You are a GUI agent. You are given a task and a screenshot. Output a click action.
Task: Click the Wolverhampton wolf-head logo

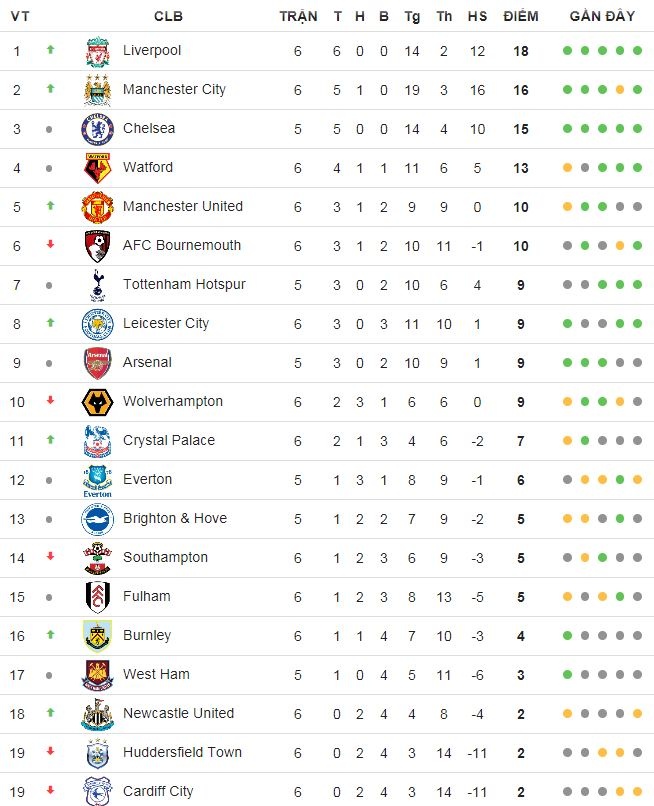tap(96, 401)
